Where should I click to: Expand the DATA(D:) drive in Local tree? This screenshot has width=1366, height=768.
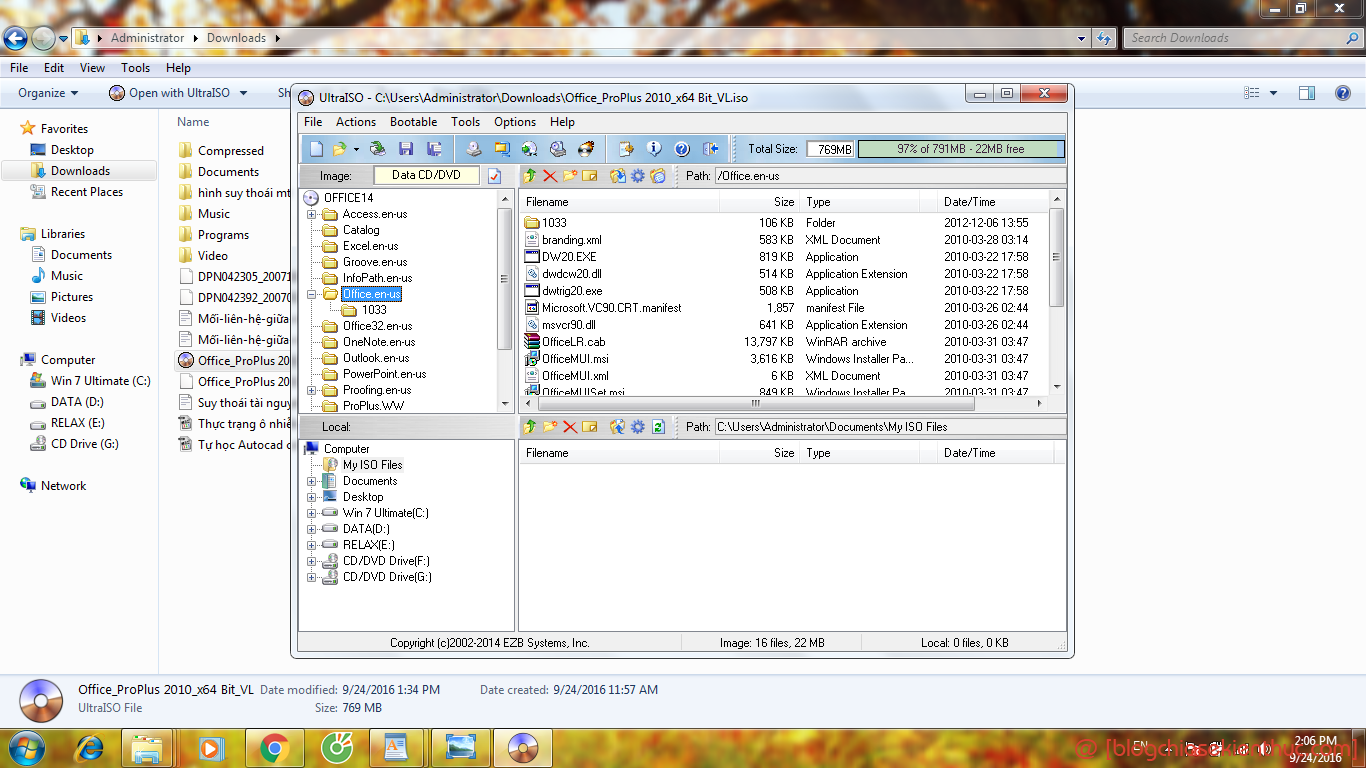click(x=312, y=529)
